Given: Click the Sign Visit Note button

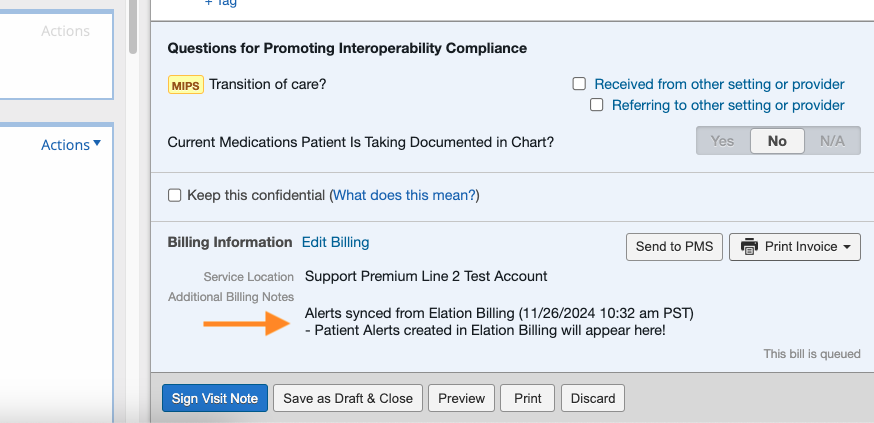Looking at the screenshot, I should coord(214,398).
